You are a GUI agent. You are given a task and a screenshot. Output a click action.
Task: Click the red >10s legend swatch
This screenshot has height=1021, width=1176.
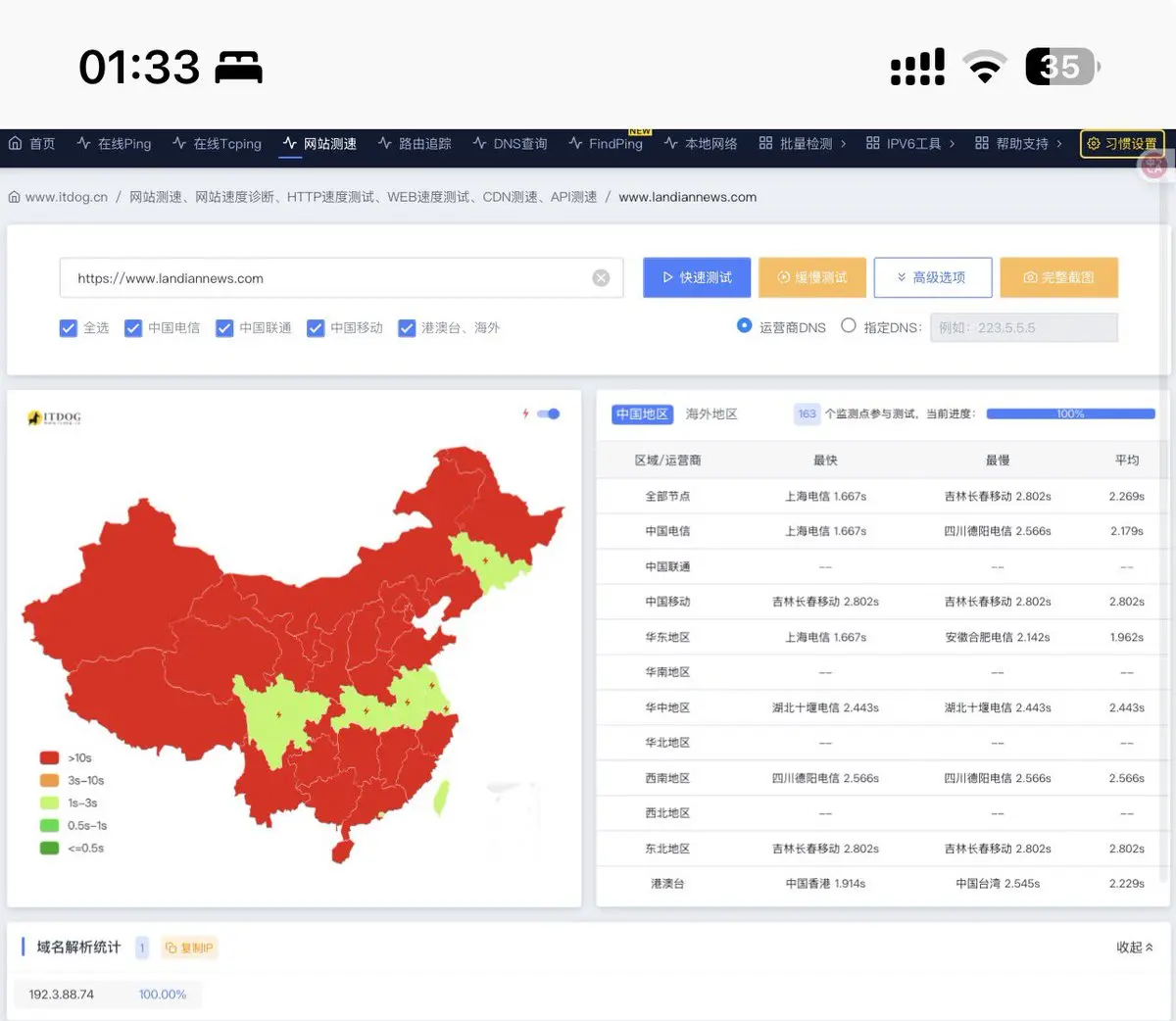pos(49,757)
